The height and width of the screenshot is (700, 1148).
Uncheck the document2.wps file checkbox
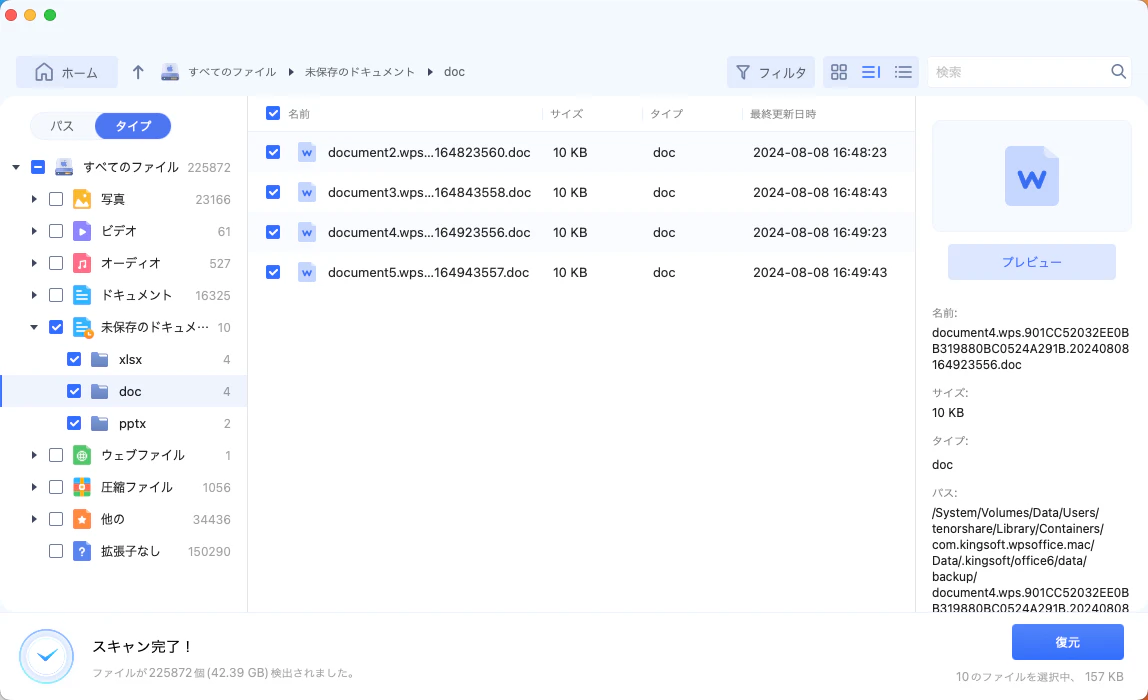273,152
